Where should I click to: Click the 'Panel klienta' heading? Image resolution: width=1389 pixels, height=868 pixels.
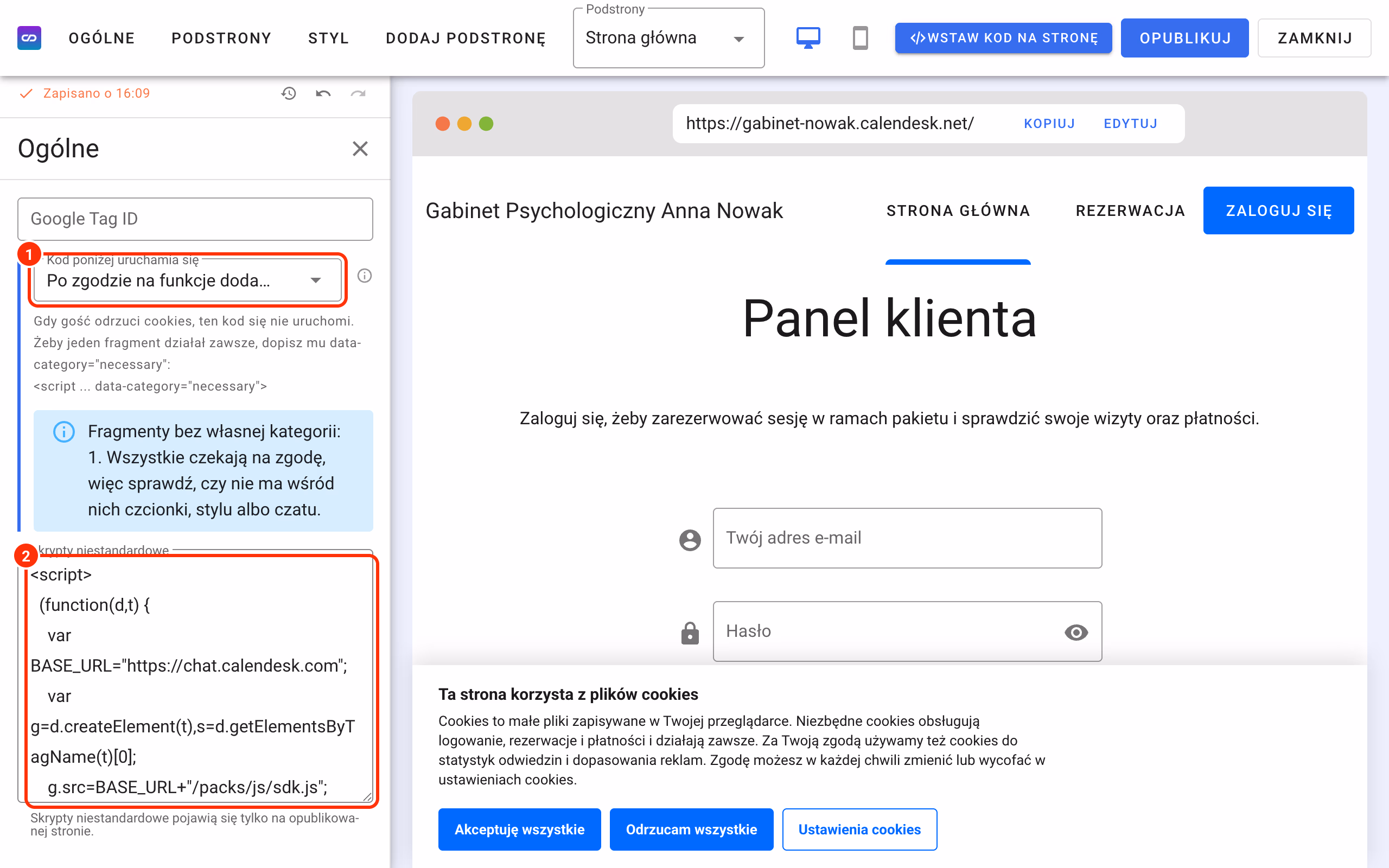(889, 318)
